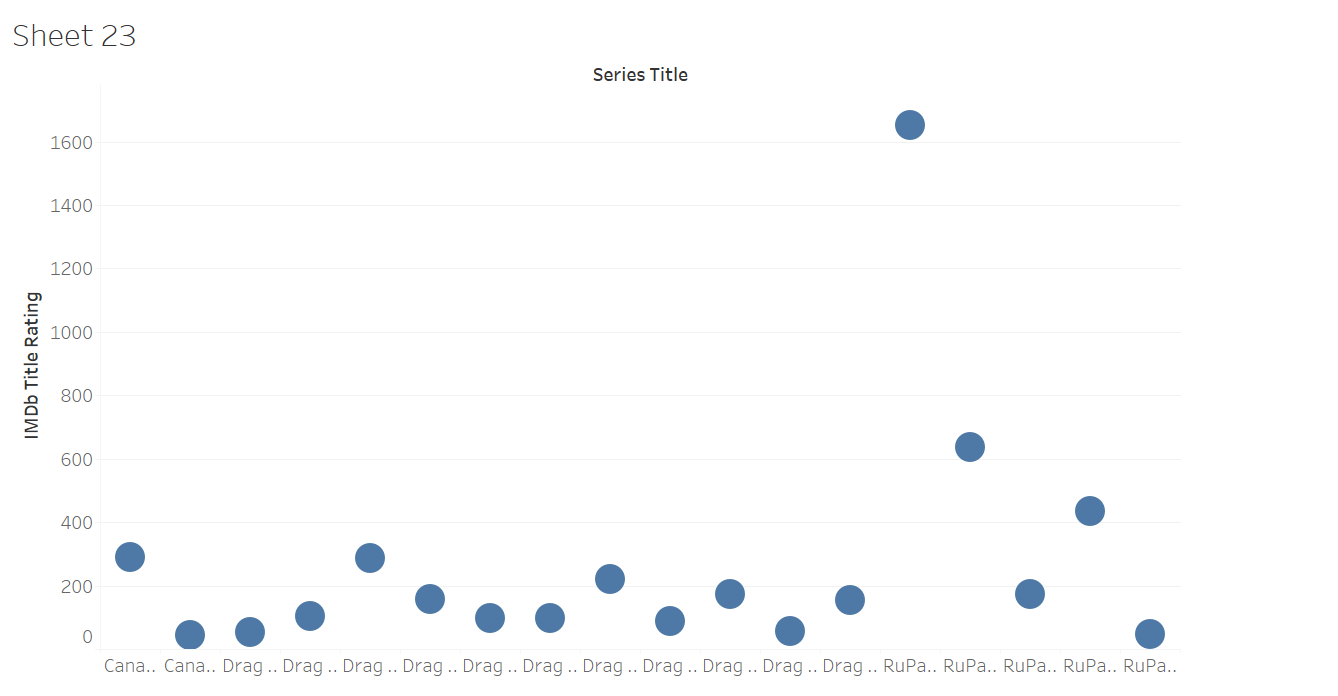Select the rightmost RuPa.. x-axis label
Viewport: 1338px width, 696px height.
[1150, 666]
